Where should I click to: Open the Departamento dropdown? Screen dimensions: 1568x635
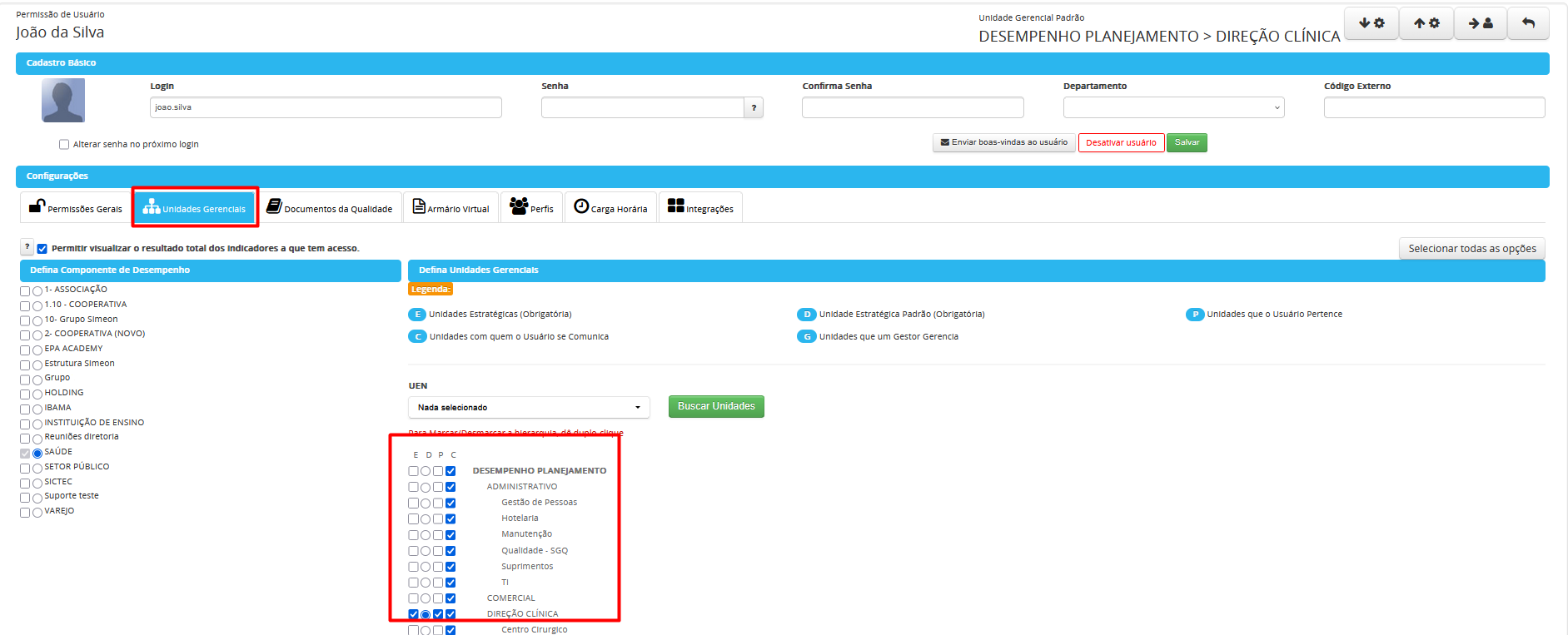(1173, 107)
